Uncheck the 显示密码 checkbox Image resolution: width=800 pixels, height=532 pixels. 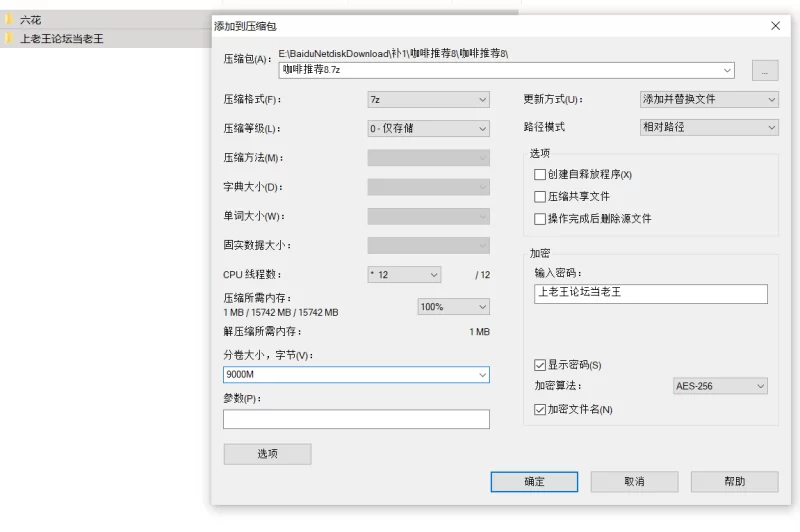coord(540,365)
